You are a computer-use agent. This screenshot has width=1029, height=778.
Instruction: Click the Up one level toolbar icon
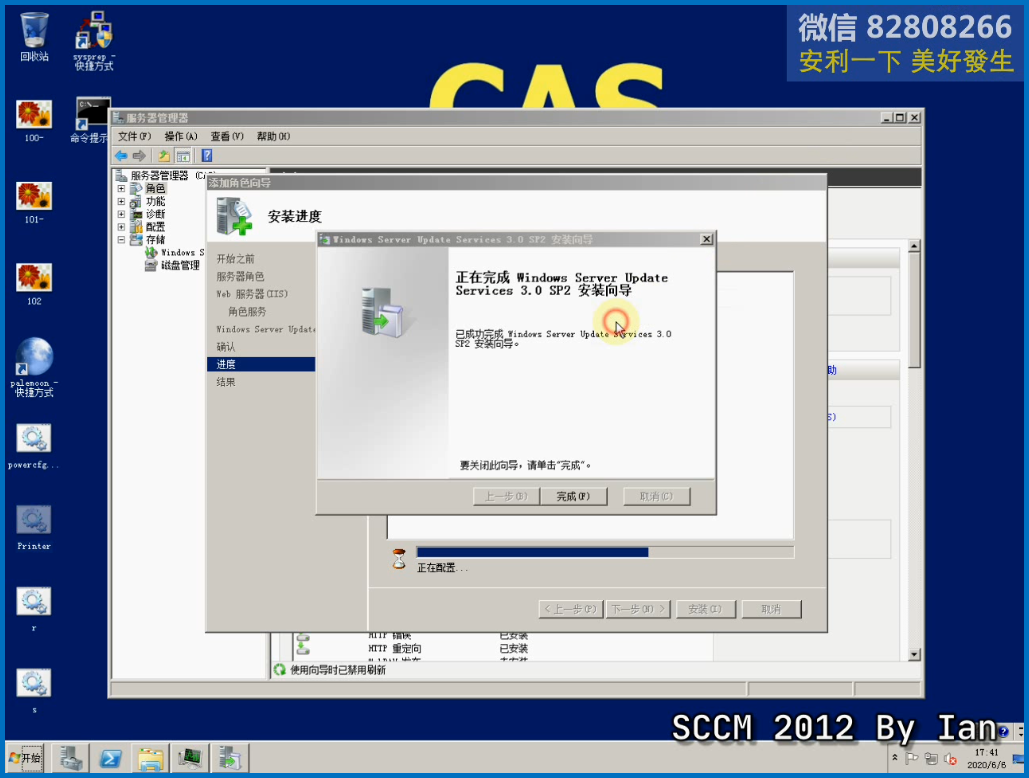pyautogui.click(x=163, y=155)
